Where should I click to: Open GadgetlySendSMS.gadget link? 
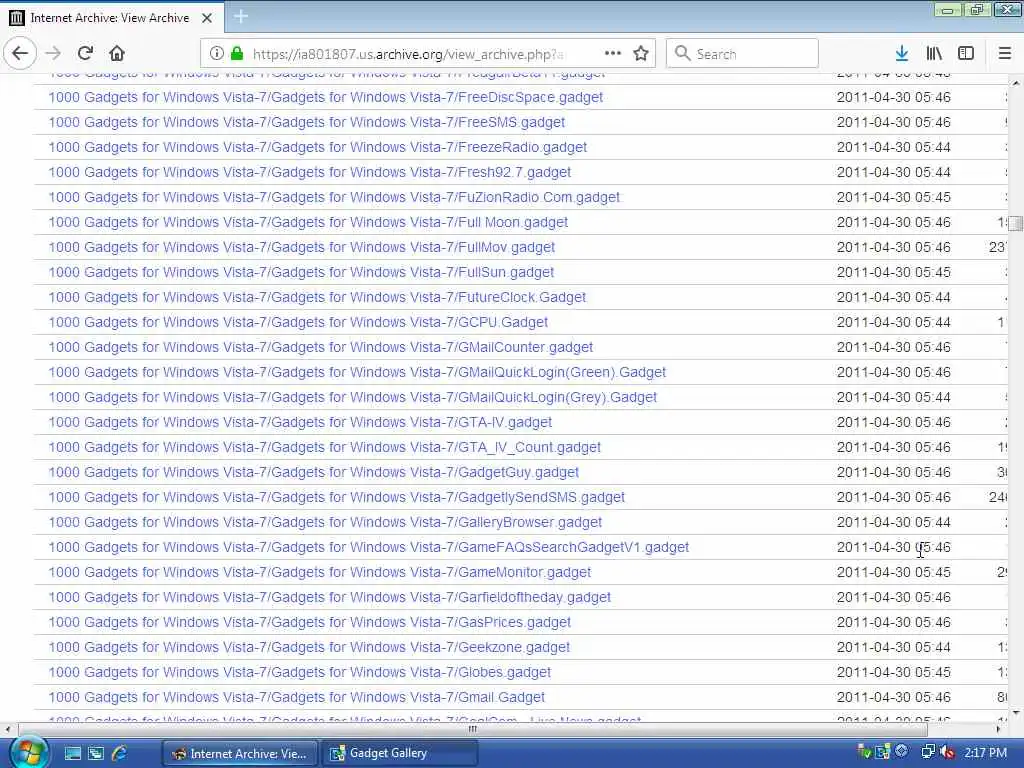point(336,497)
